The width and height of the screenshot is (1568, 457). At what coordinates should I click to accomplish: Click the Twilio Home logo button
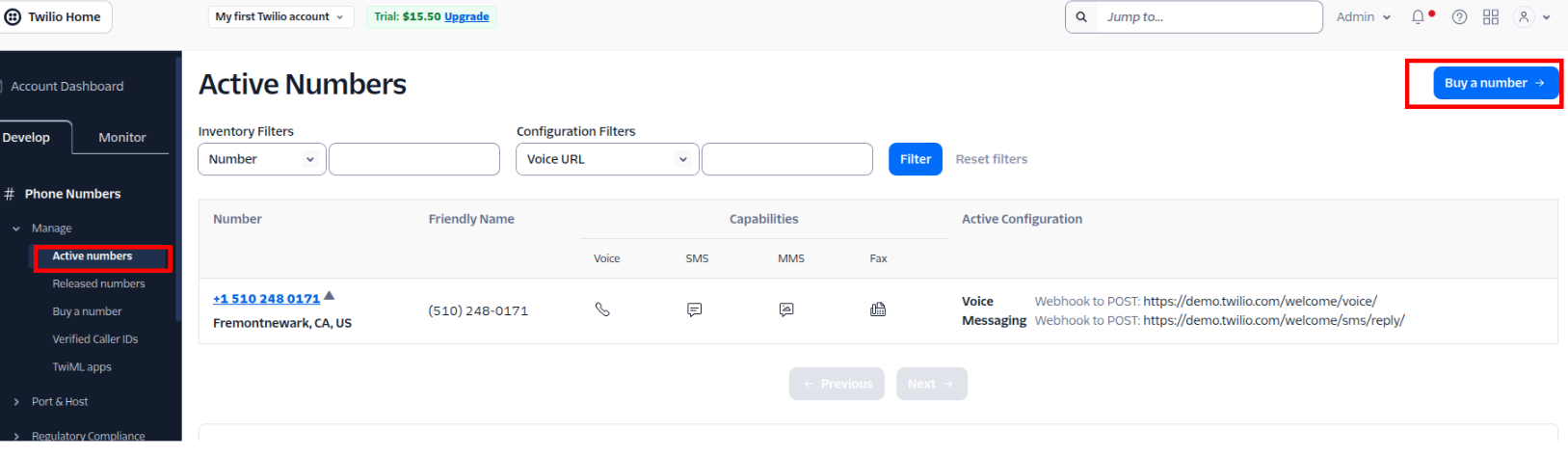pos(54,17)
